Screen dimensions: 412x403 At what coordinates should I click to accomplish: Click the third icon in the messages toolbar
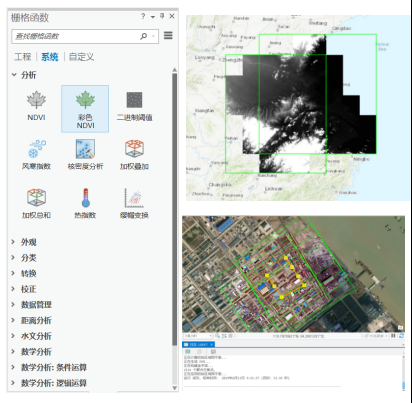point(213,352)
